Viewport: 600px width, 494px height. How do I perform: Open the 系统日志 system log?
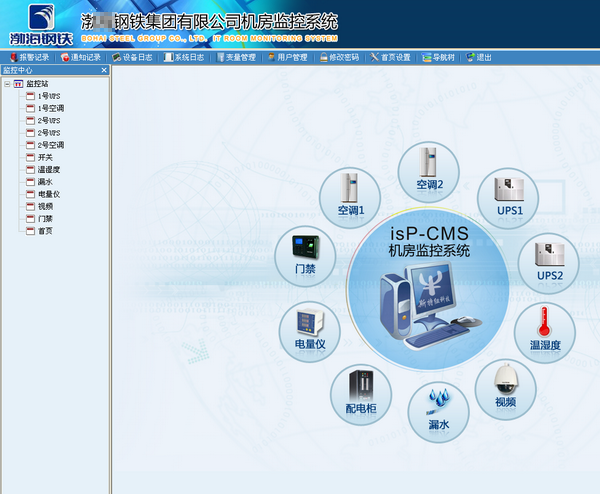(x=184, y=57)
